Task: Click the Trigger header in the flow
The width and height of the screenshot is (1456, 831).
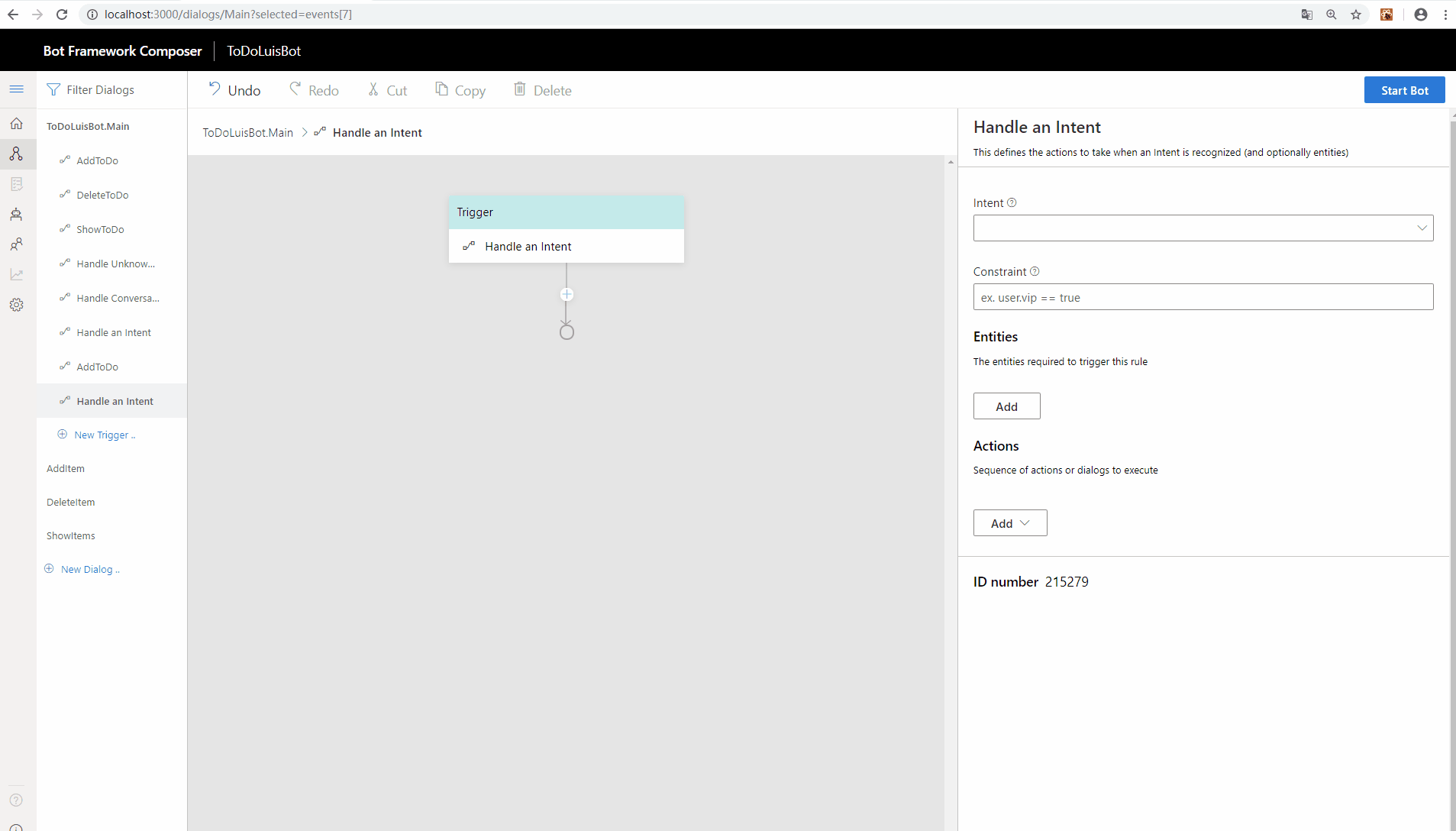Action: click(566, 212)
